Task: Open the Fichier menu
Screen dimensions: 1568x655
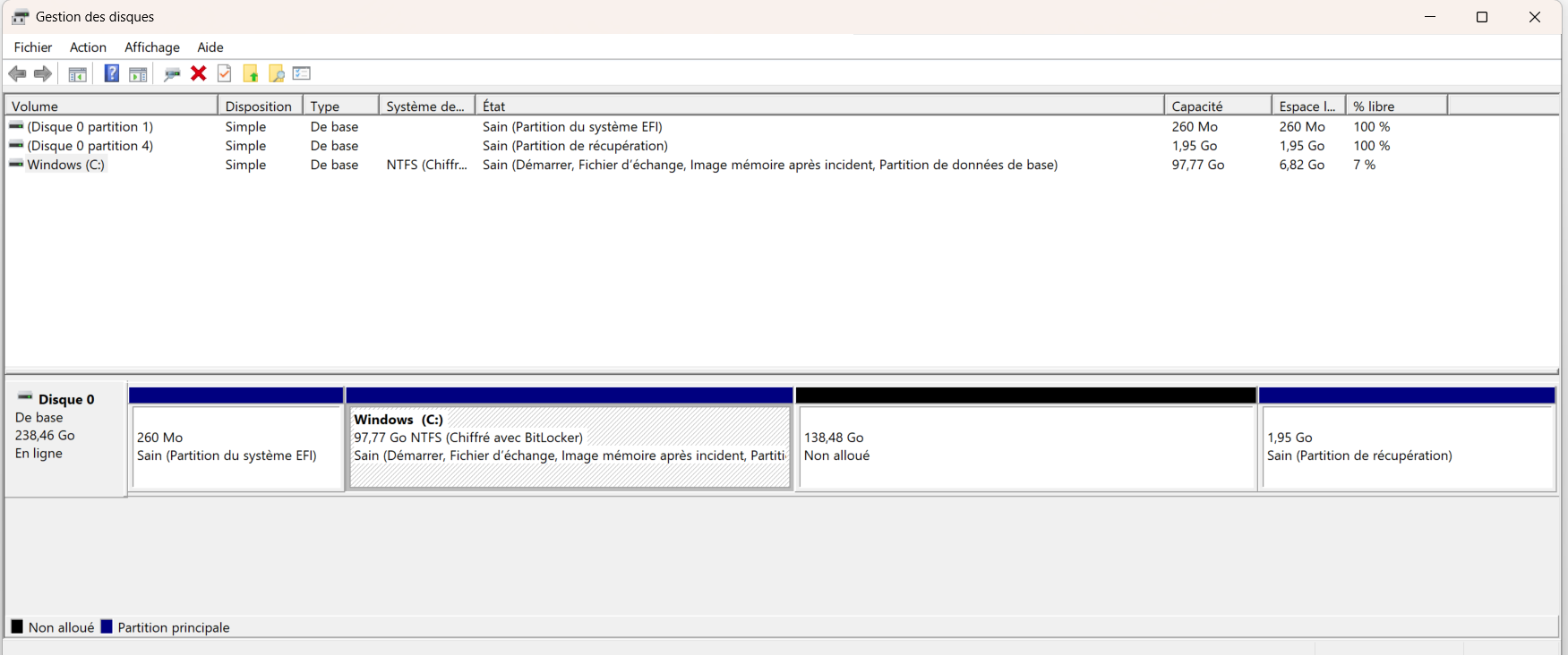Action: (x=33, y=47)
